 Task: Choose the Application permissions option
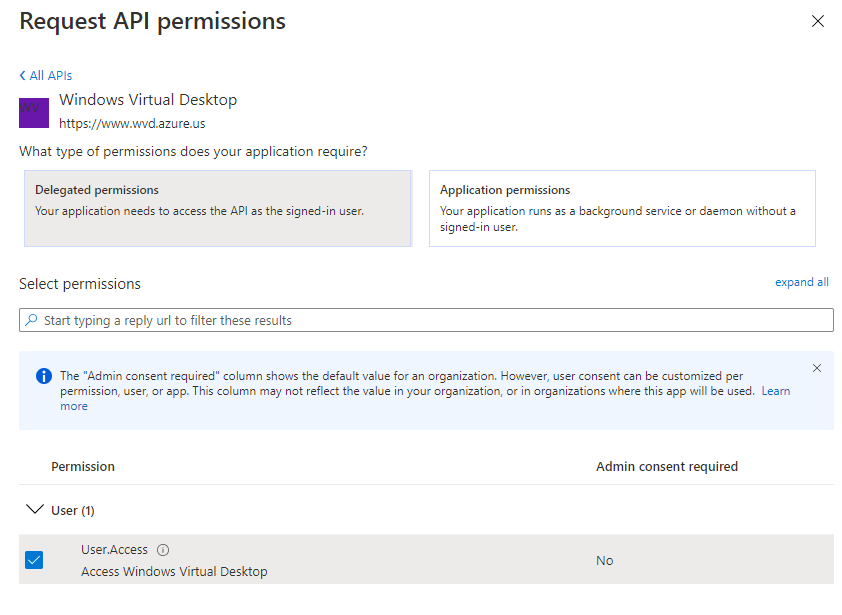pyautogui.click(x=621, y=208)
